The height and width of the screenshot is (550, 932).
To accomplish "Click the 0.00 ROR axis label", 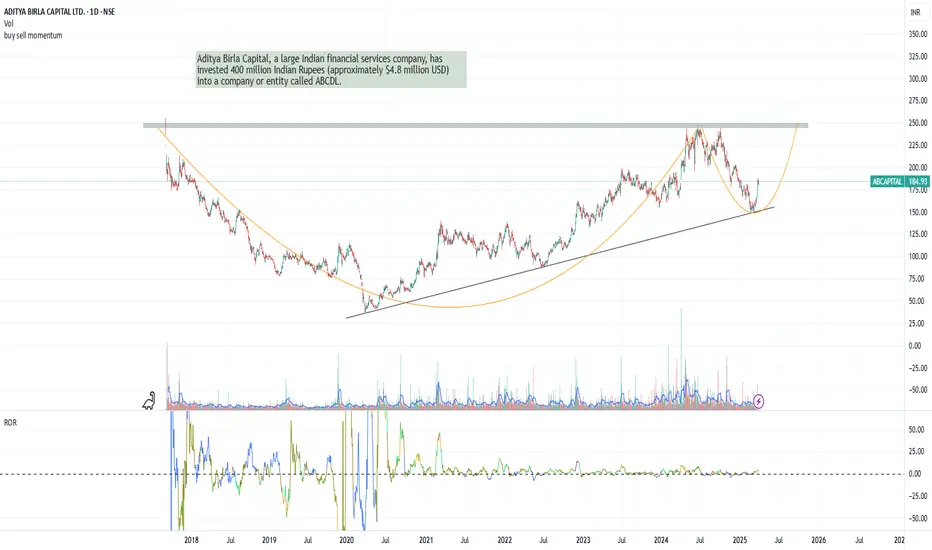I will tap(916, 474).
